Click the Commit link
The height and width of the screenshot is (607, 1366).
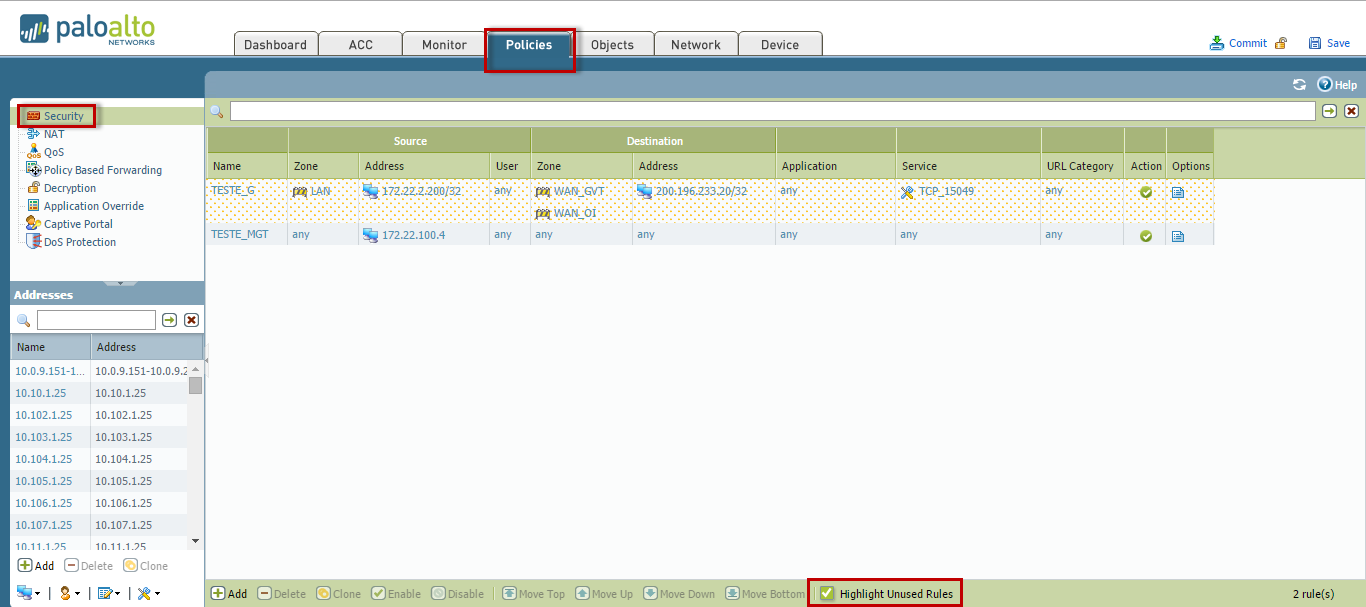pos(1247,43)
